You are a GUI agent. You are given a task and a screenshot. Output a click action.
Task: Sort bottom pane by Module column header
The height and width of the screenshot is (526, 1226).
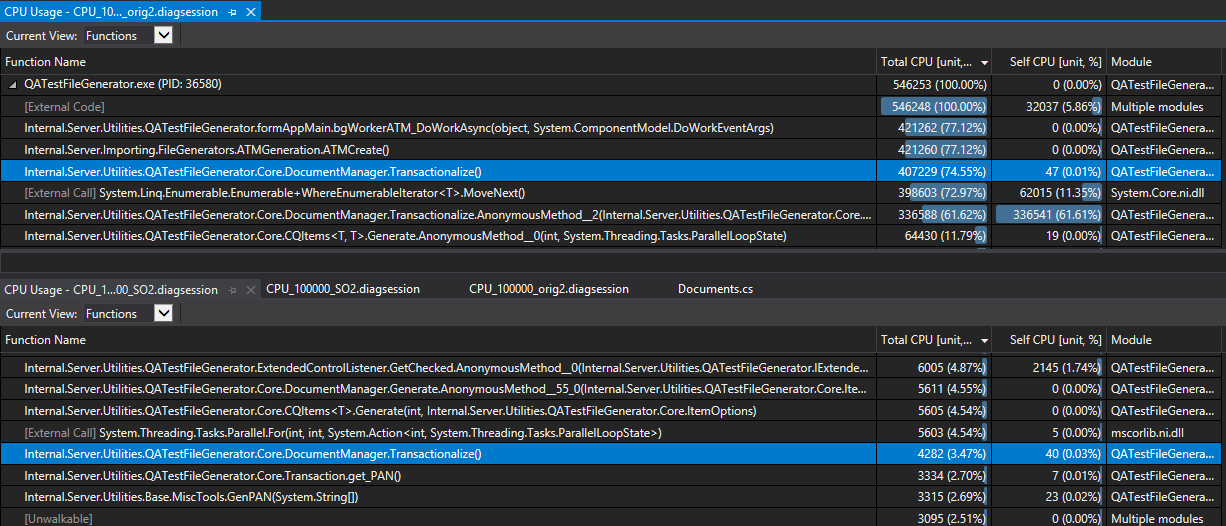coord(1165,340)
